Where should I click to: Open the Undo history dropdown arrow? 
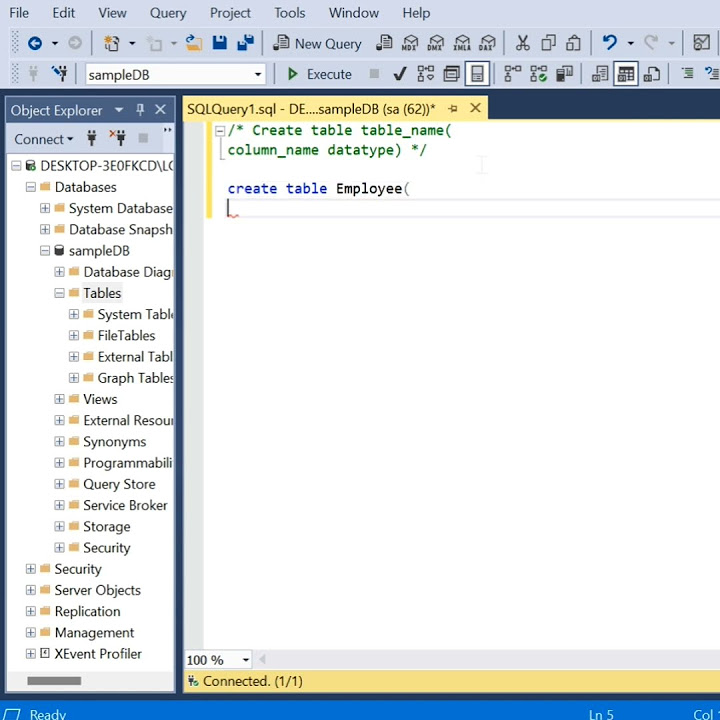630,44
